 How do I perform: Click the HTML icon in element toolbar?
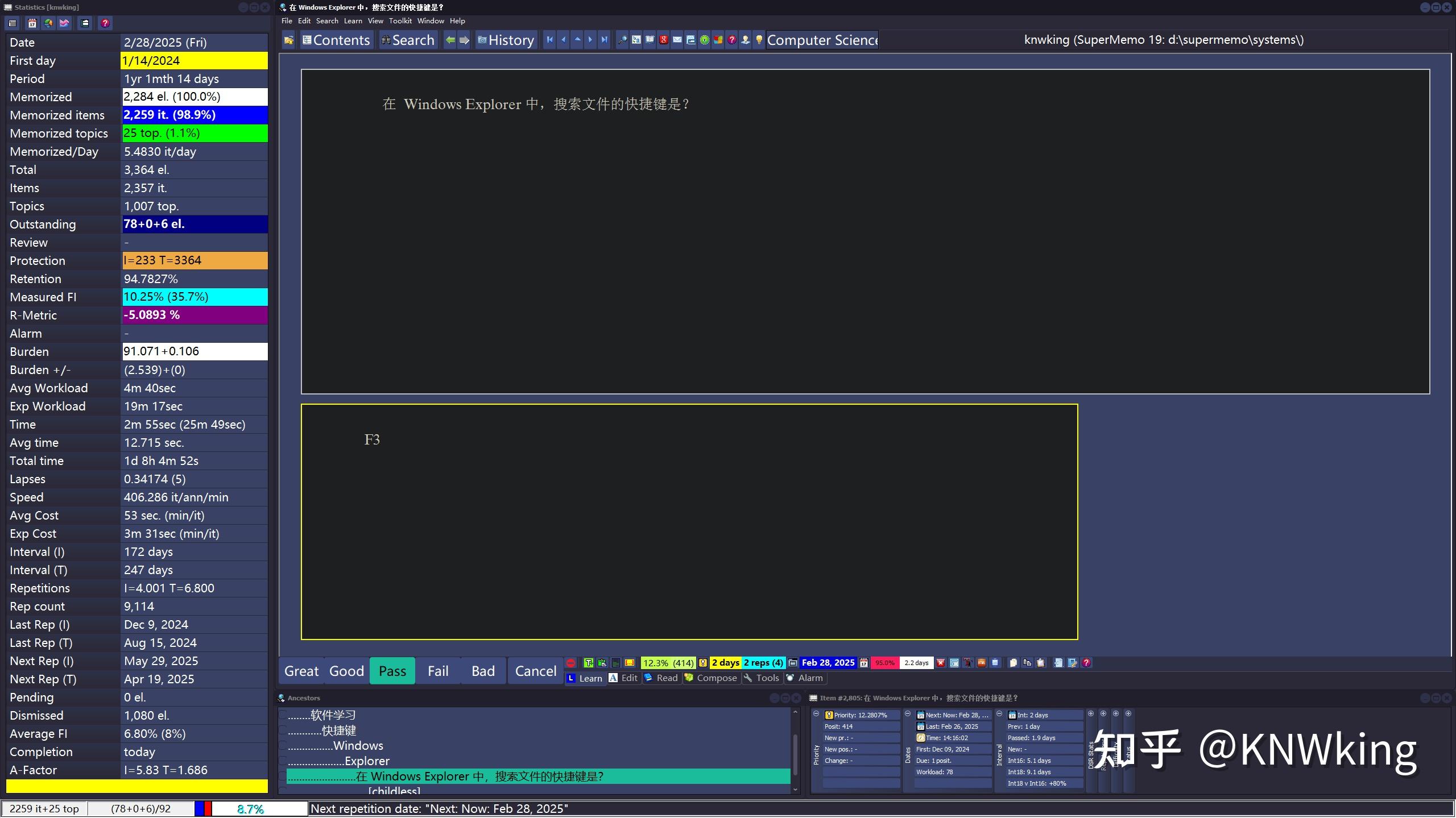[982, 663]
